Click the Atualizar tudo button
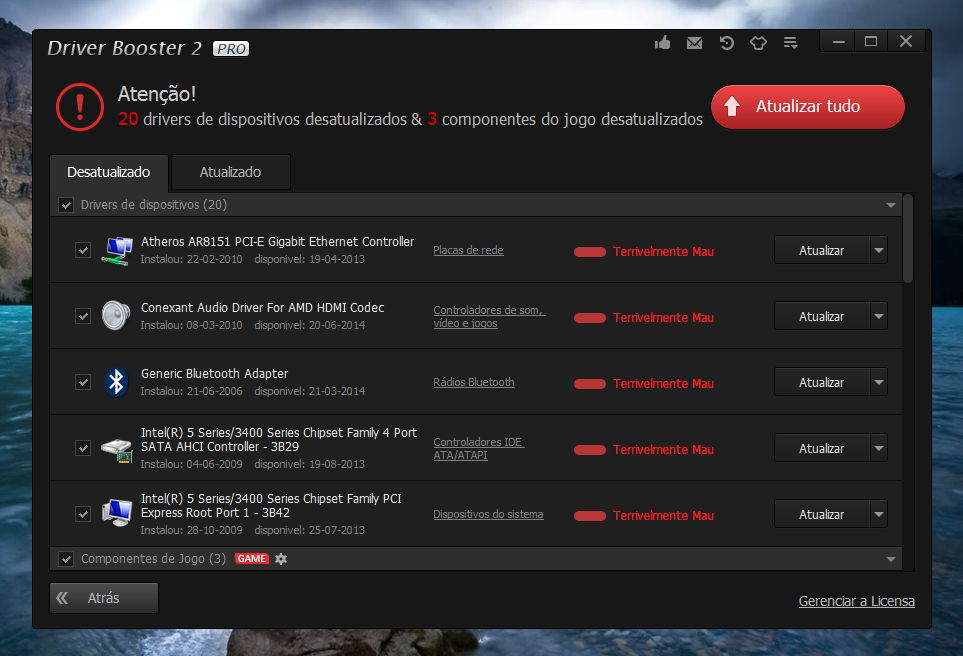 (x=808, y=107)
